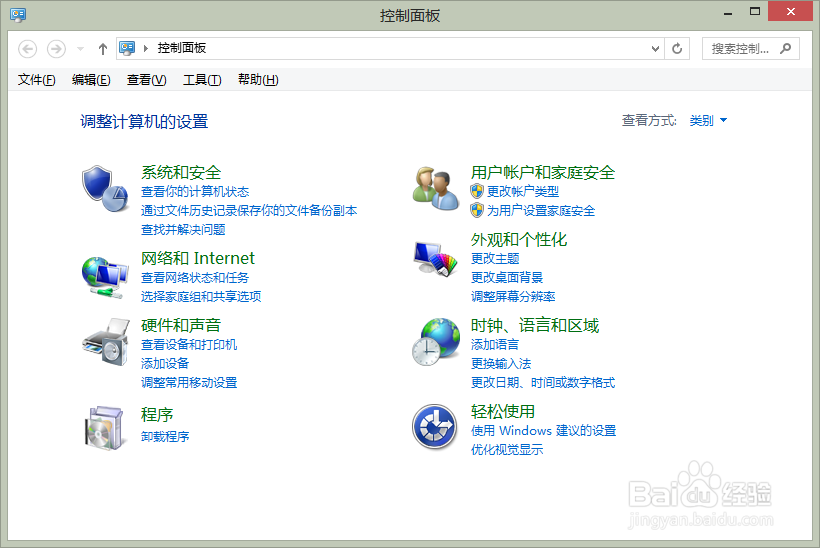Open 用户帐户和家庭安全 heading
The height and width of the screenshot is (548, 820).
pyautogui.click(x=543, y=173)
